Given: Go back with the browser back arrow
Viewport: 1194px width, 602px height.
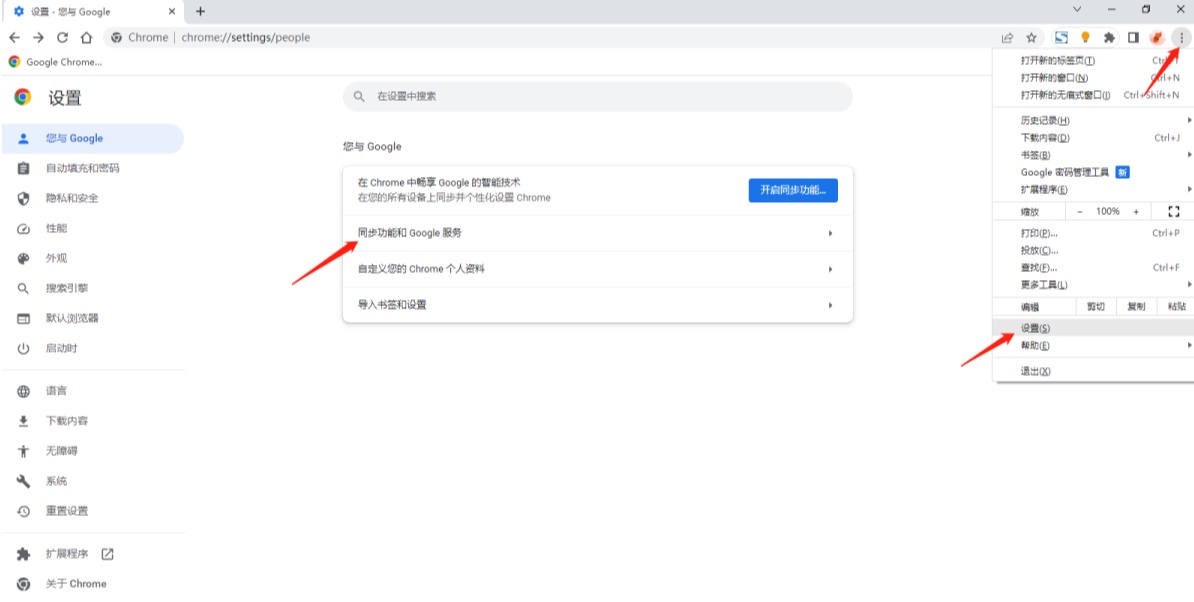Looking at the screenshot, I should pyautogui.click(x=14, y=37).
